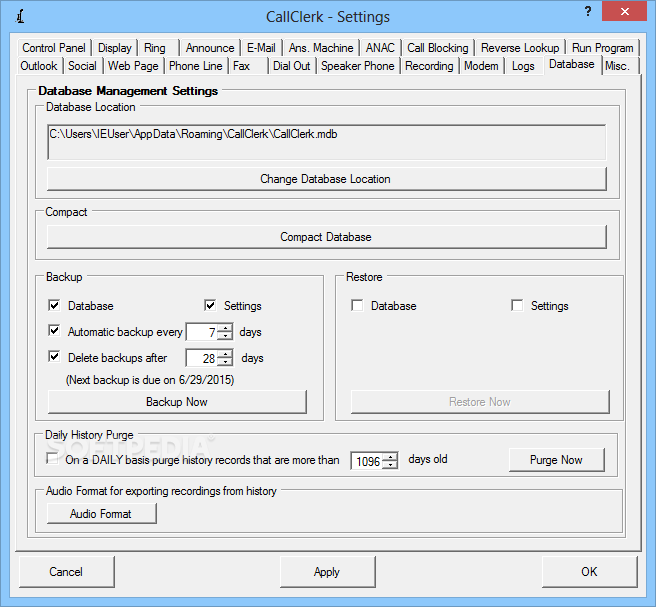Viewport: 656px width, 607px height.
Task: Click the Compact Database button
Action: coord(326,237)
